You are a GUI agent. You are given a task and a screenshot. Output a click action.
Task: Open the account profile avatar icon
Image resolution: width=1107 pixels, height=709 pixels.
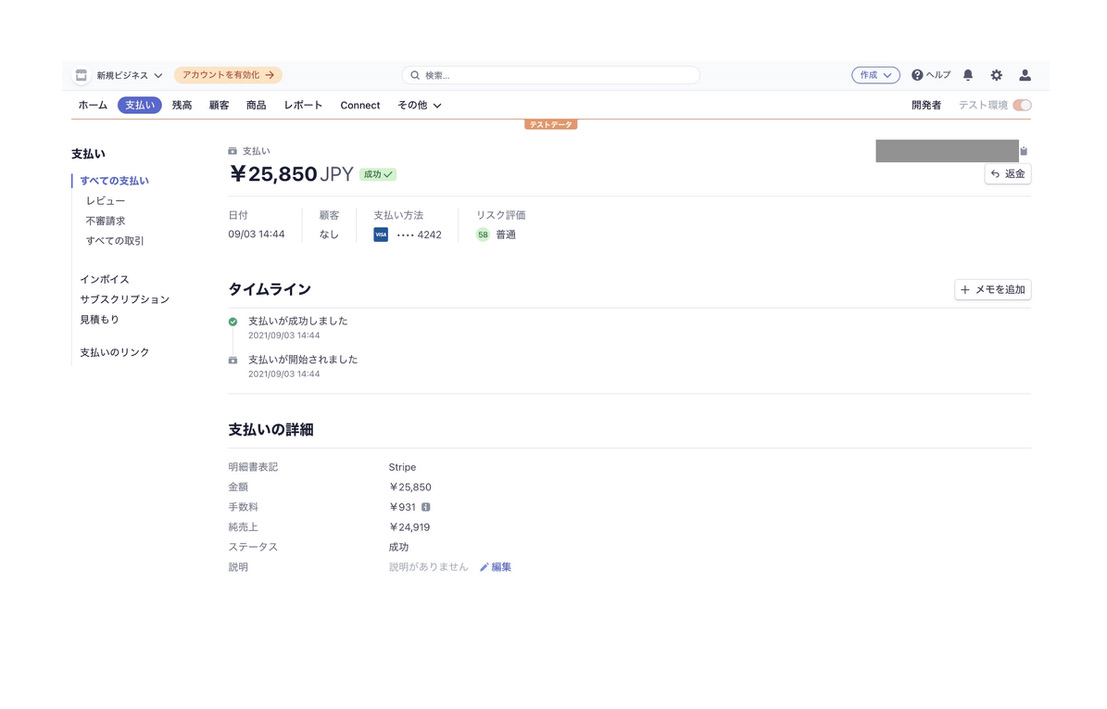point(1024,74)
